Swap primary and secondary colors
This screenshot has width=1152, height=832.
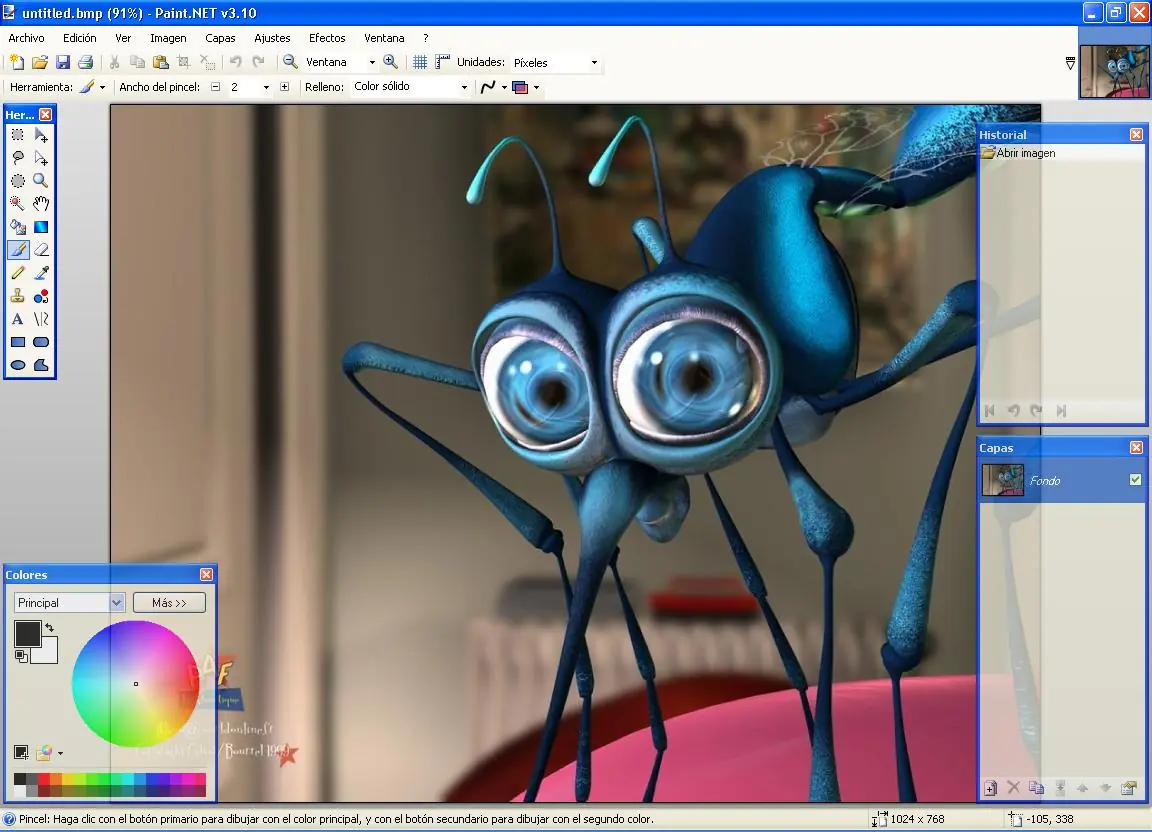click(x=49, y=627)
